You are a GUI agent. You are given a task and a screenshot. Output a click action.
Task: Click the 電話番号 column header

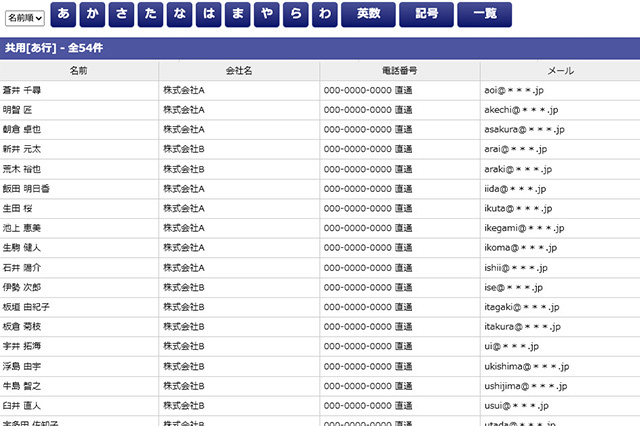tap(400, 71)
